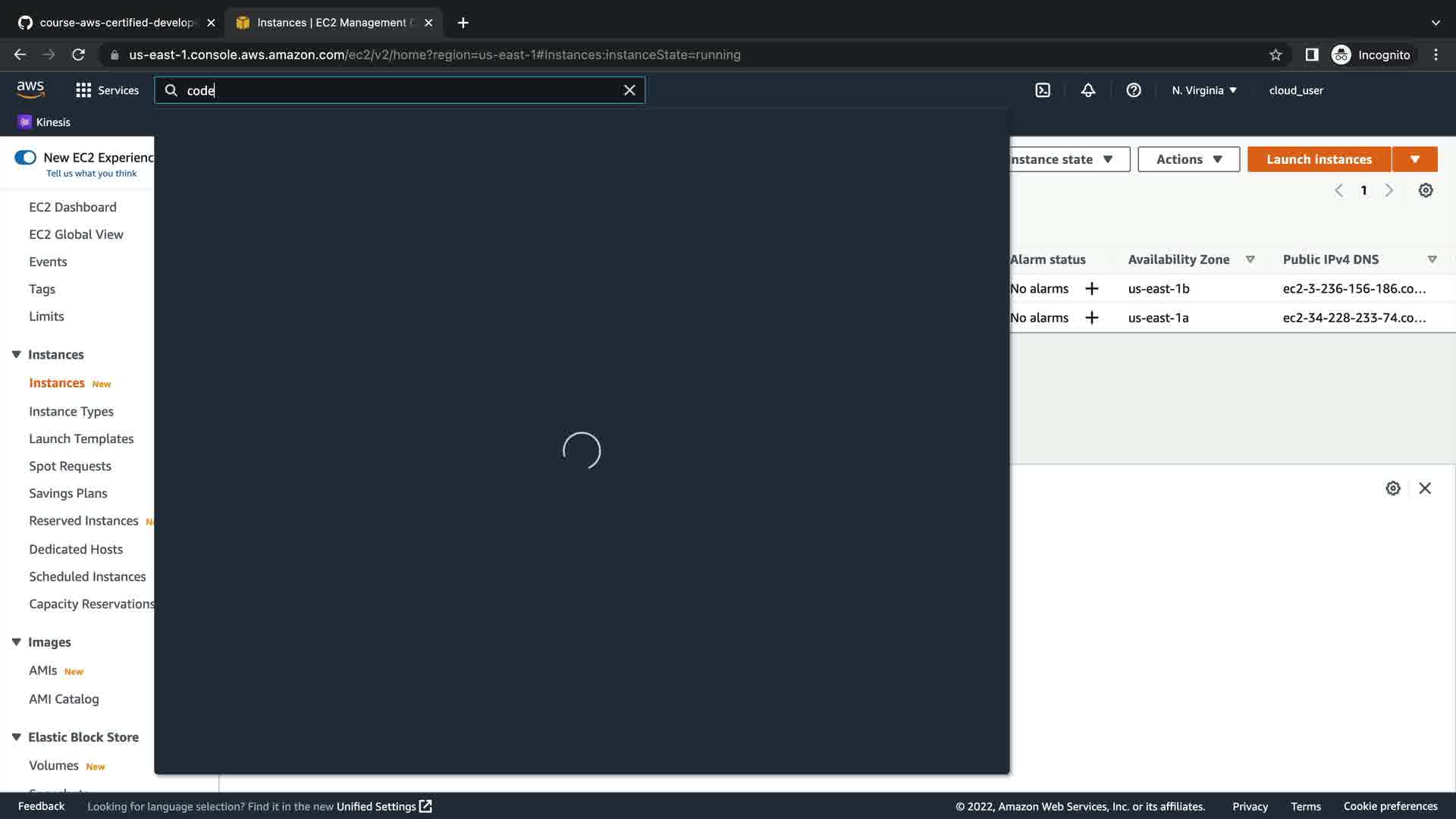
Task: Click the AWS logo home icon
Action: 30,89
